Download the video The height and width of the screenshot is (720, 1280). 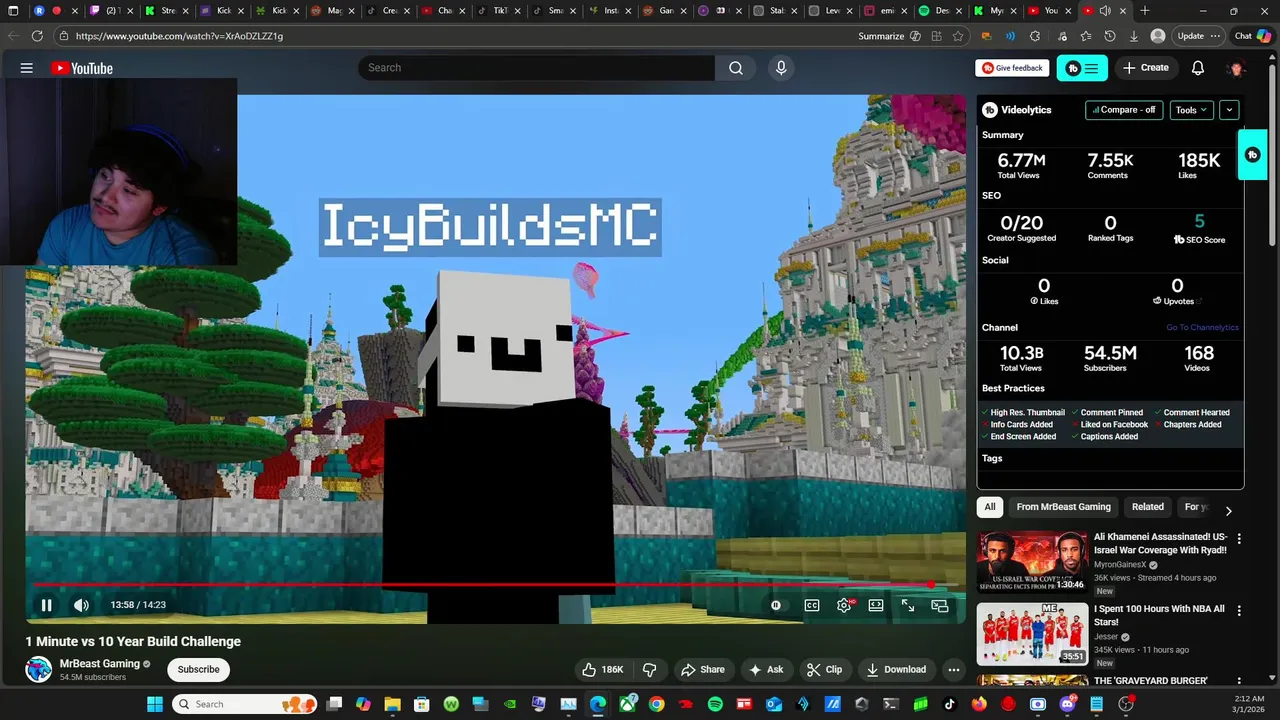point(896,669)
